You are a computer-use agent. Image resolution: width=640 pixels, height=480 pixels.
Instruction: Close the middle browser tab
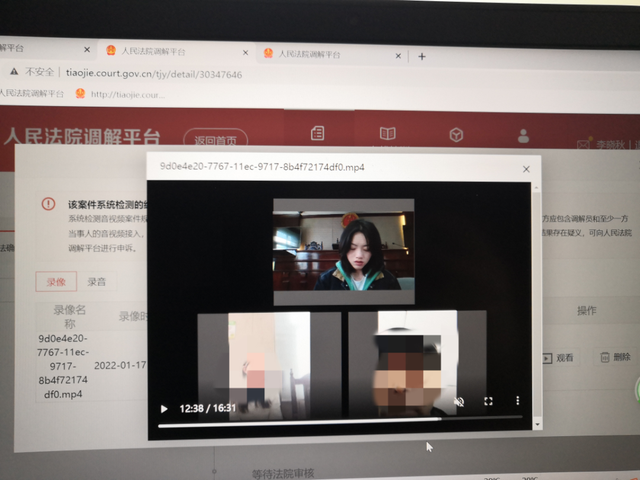click(245, 53)
